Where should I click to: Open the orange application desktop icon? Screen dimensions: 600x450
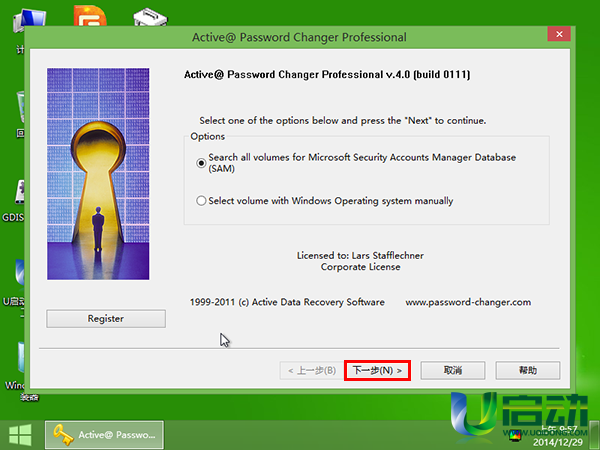[x=90, y=16]
